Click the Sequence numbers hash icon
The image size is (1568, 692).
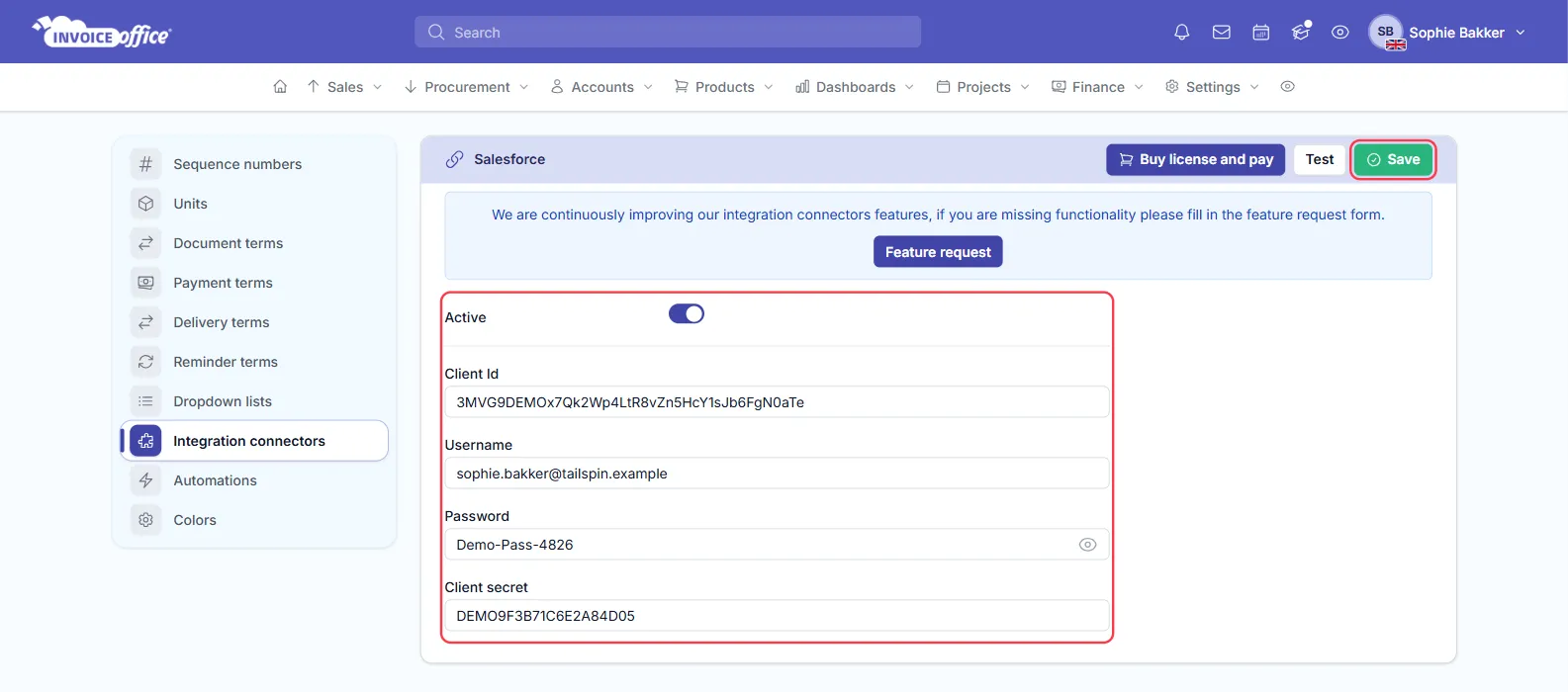145,164
